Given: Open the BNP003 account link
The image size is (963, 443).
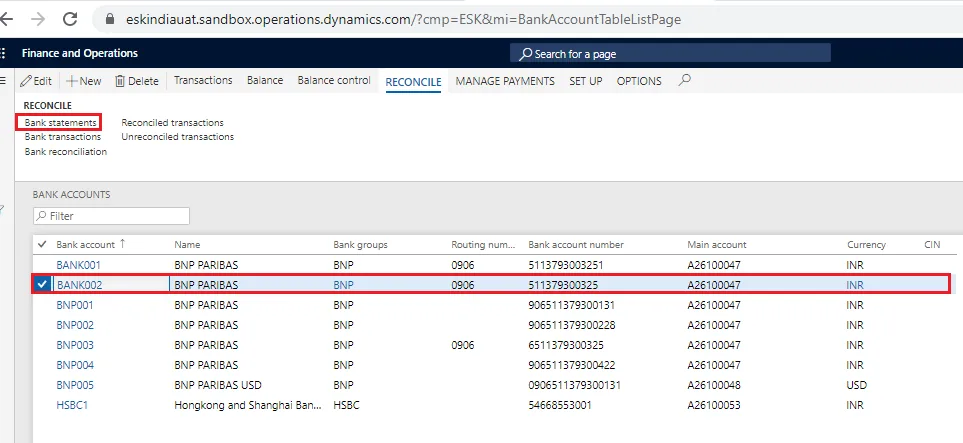Looking at the screenshot, I should [75, 345].
